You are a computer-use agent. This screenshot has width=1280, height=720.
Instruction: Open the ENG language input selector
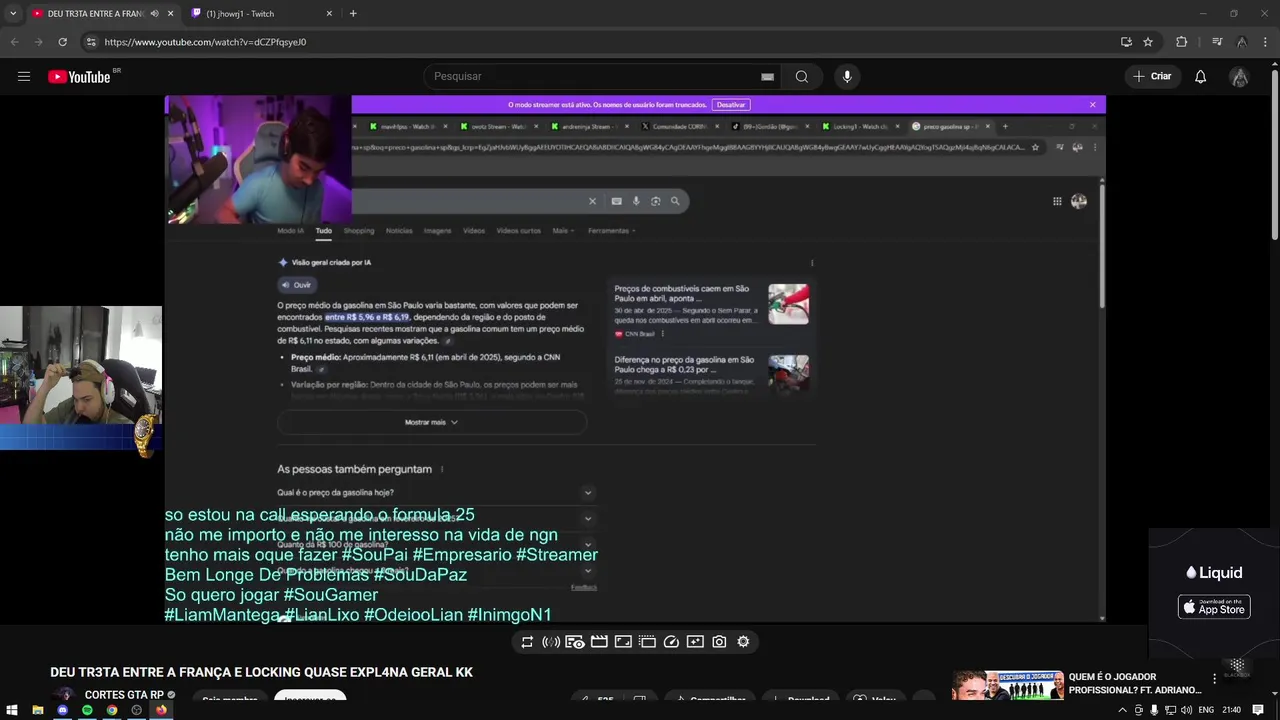[x=1206, y=710]
